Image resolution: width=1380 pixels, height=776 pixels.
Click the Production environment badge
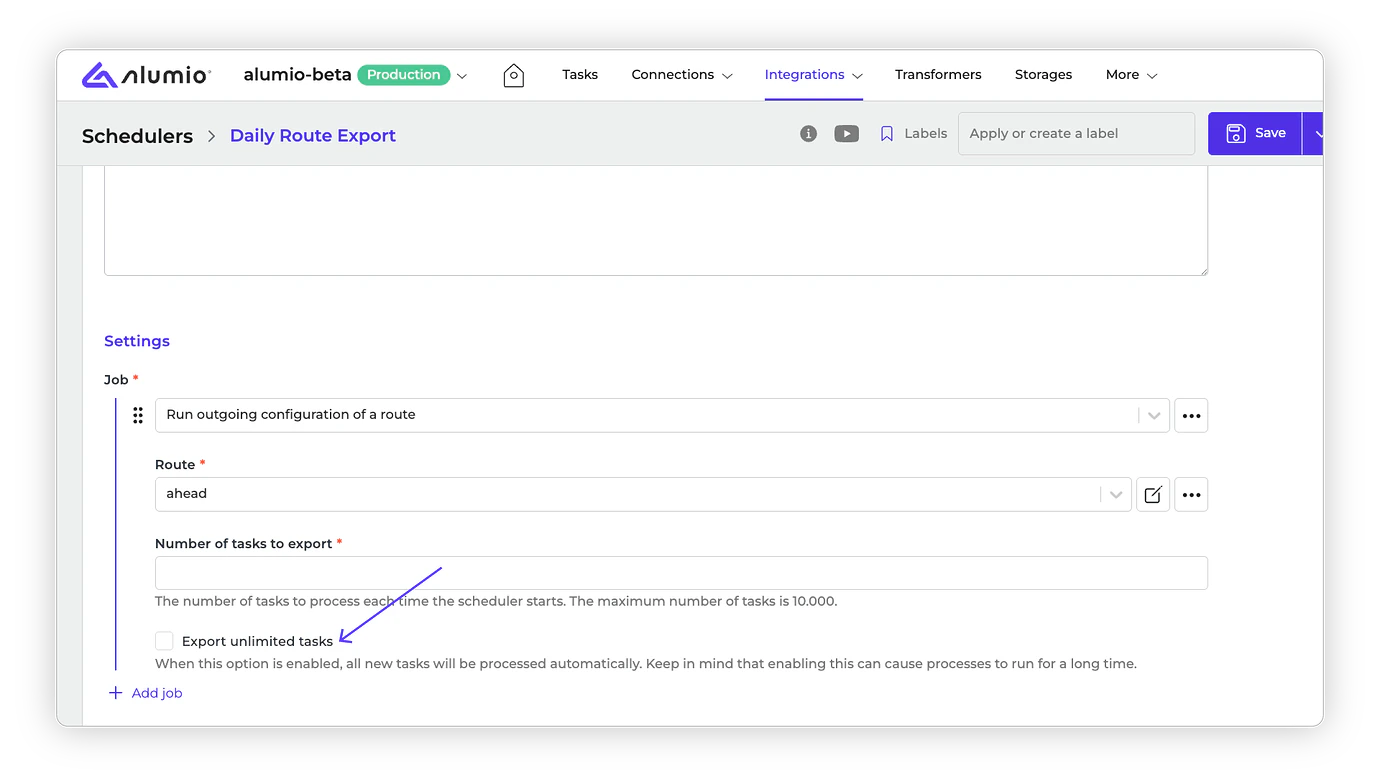click(404, 75)
